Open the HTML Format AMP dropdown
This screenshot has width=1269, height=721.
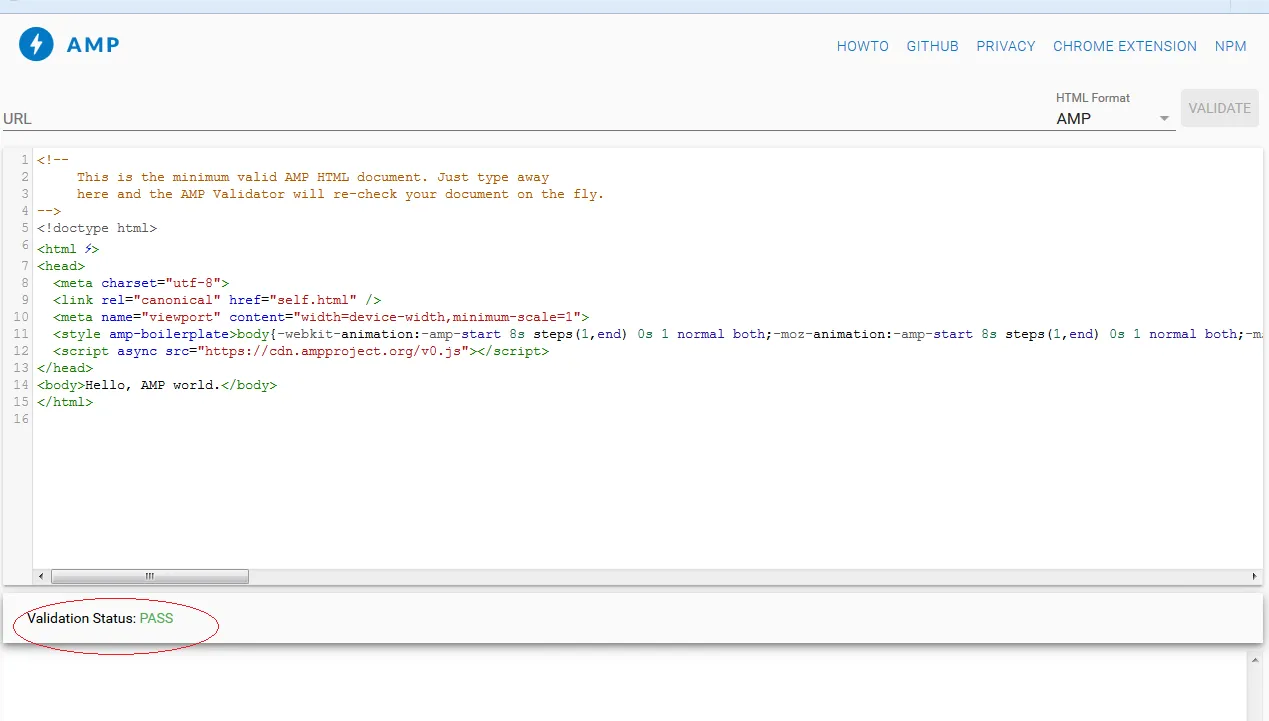[x=1115, y=118]
